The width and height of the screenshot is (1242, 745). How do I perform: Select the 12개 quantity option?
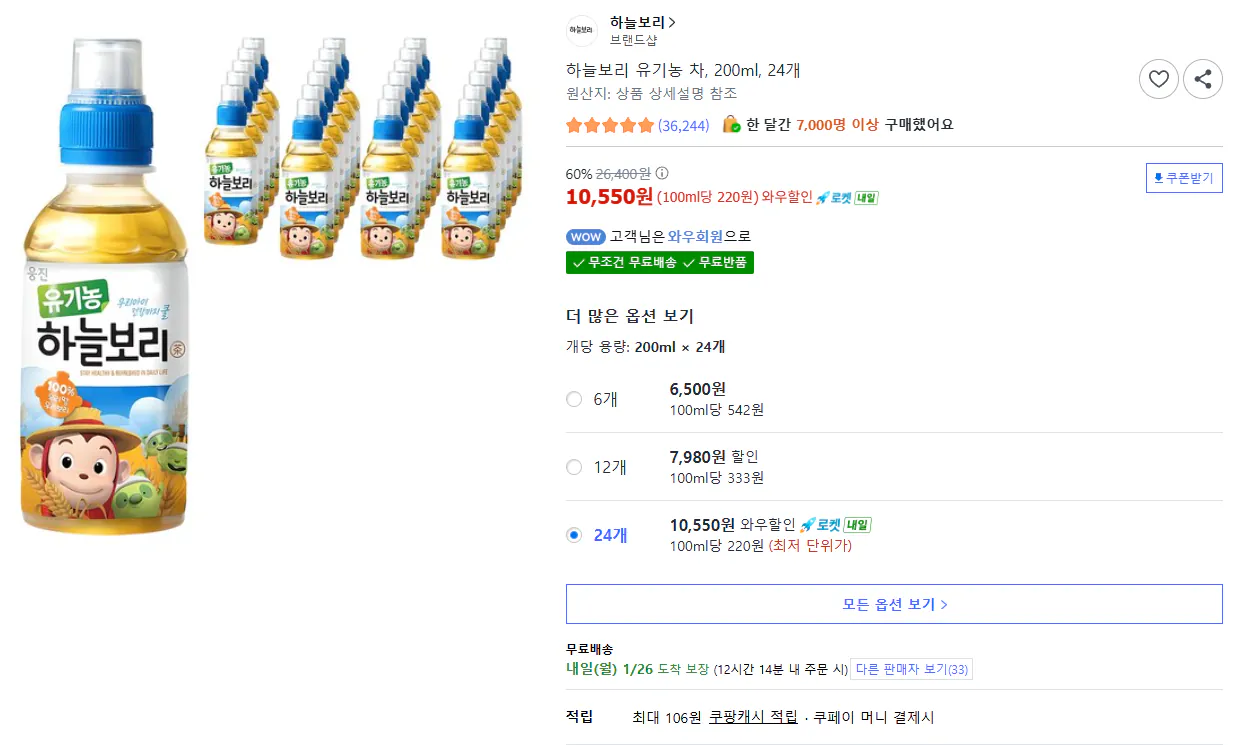point(573,467)
